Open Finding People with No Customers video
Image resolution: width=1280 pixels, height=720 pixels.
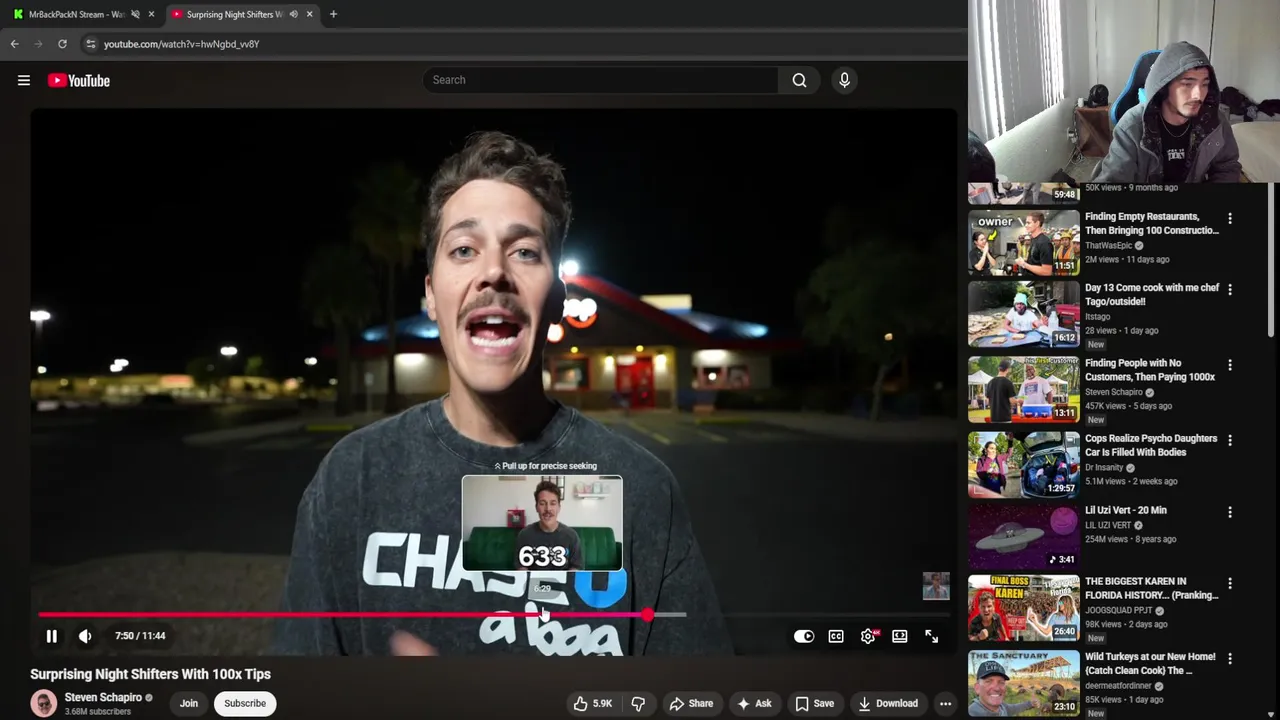coord(1024,389)
